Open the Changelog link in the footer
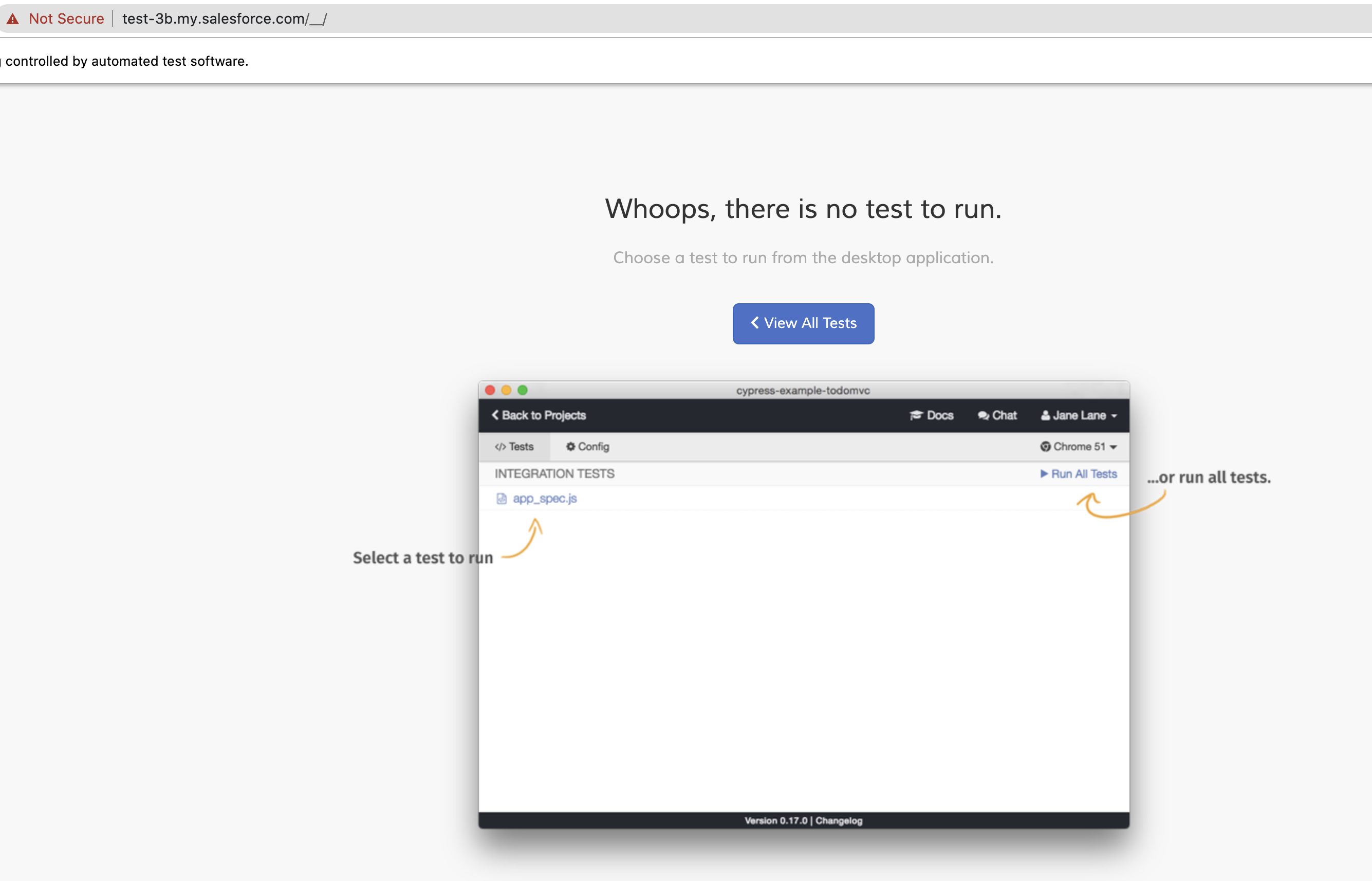This screenshot has height=881, width=1372. click(839, 820)
